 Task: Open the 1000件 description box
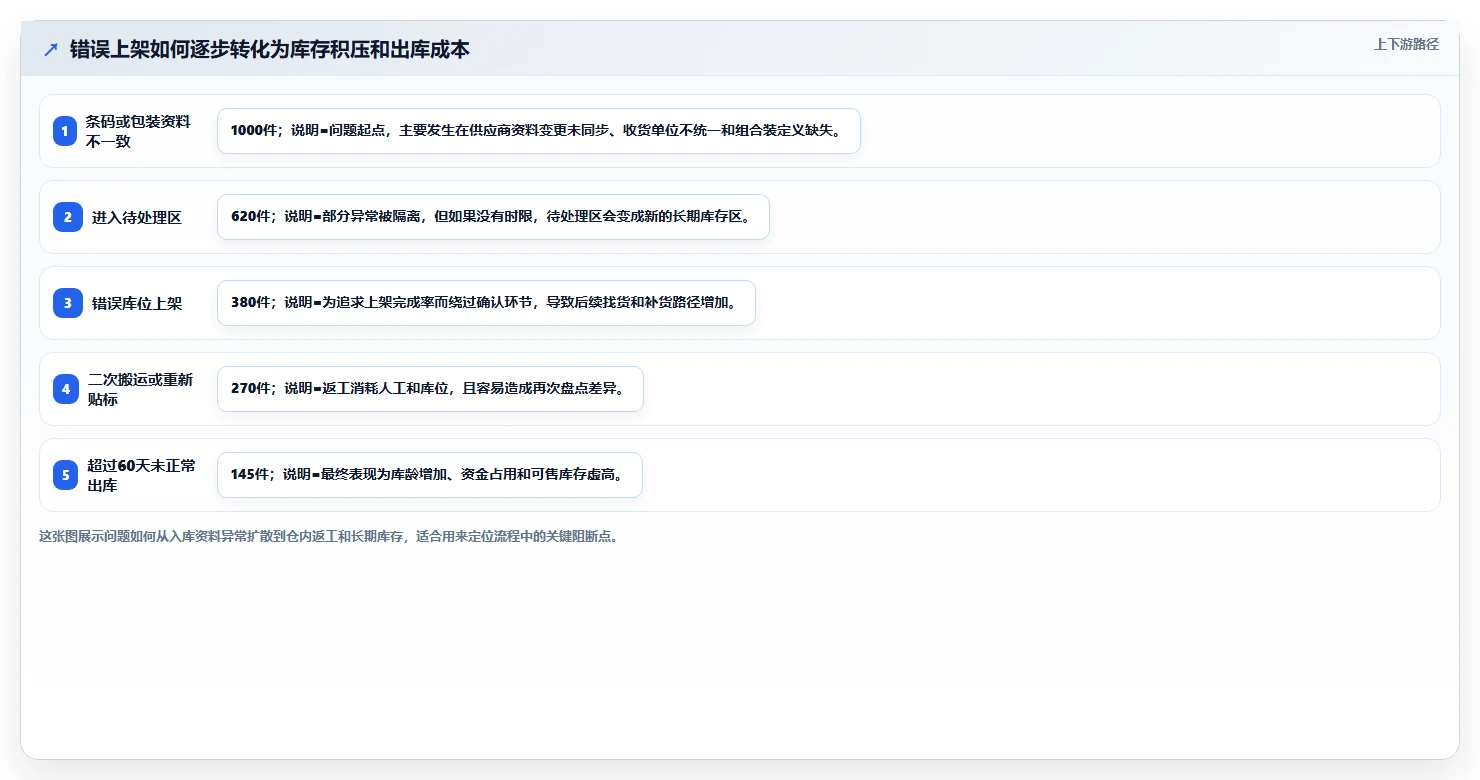tap(539, 131)
